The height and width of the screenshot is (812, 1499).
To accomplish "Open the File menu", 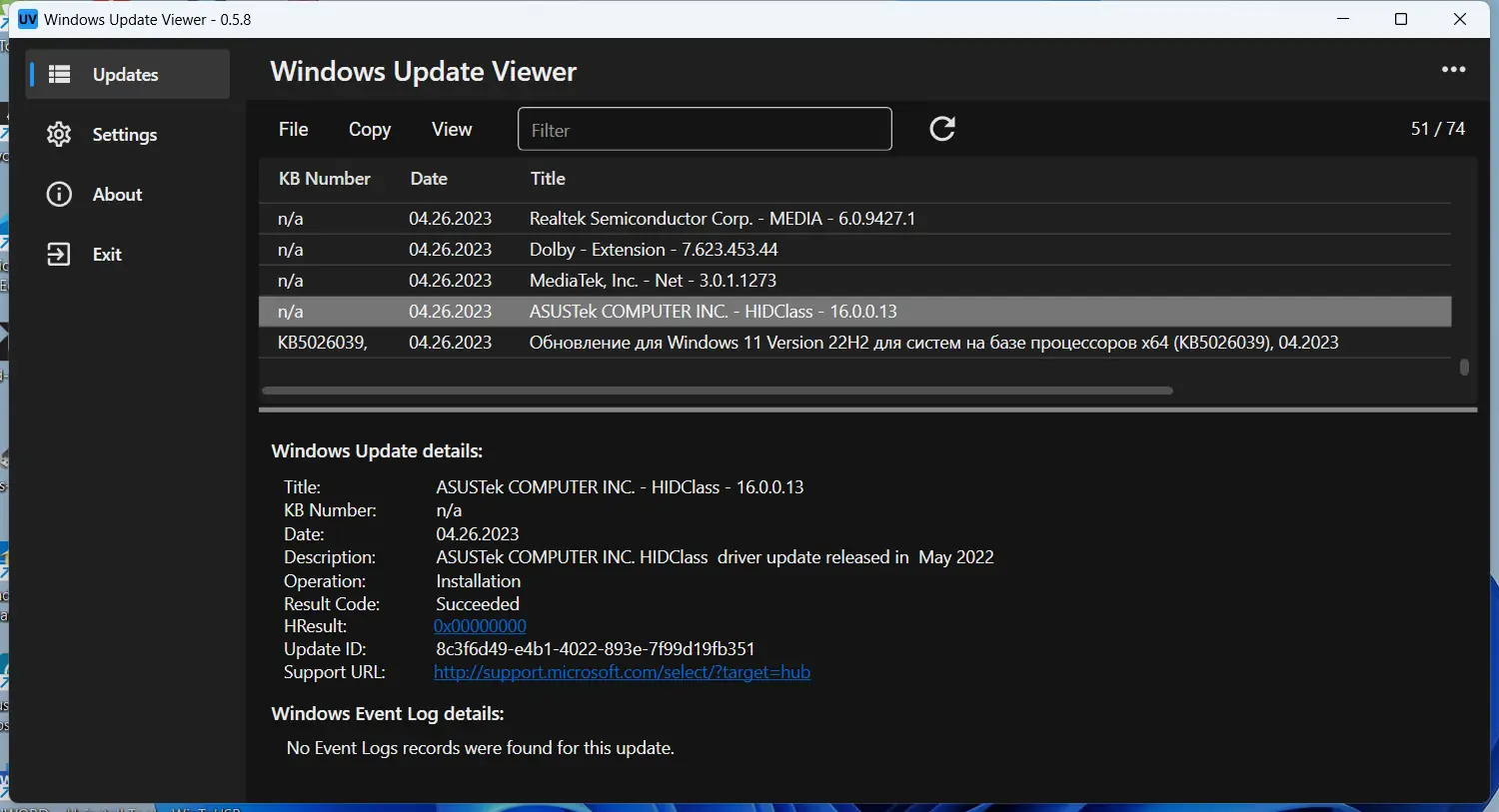I will [x=294, y=130].
